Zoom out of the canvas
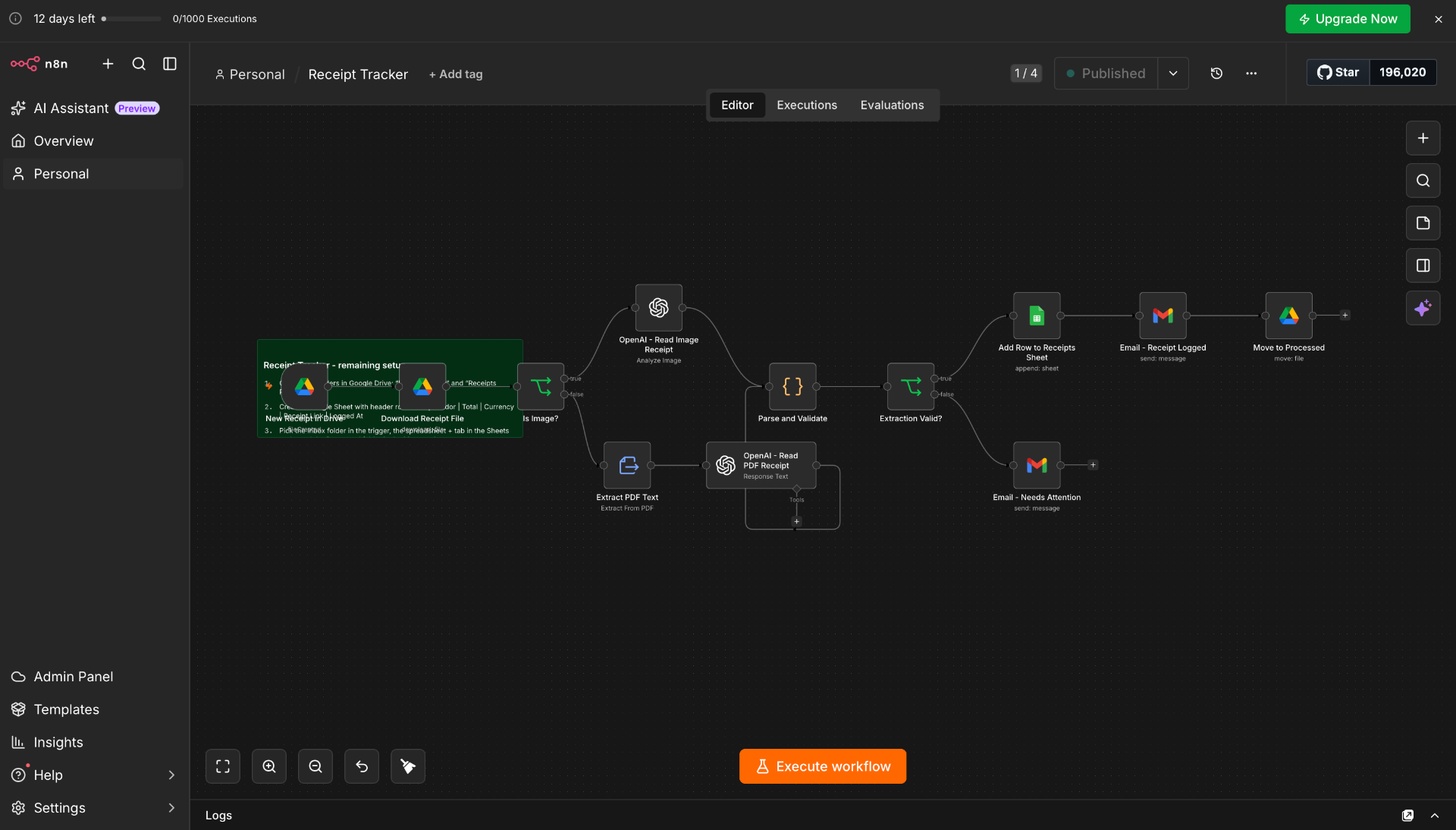 (x=315, y=766)
